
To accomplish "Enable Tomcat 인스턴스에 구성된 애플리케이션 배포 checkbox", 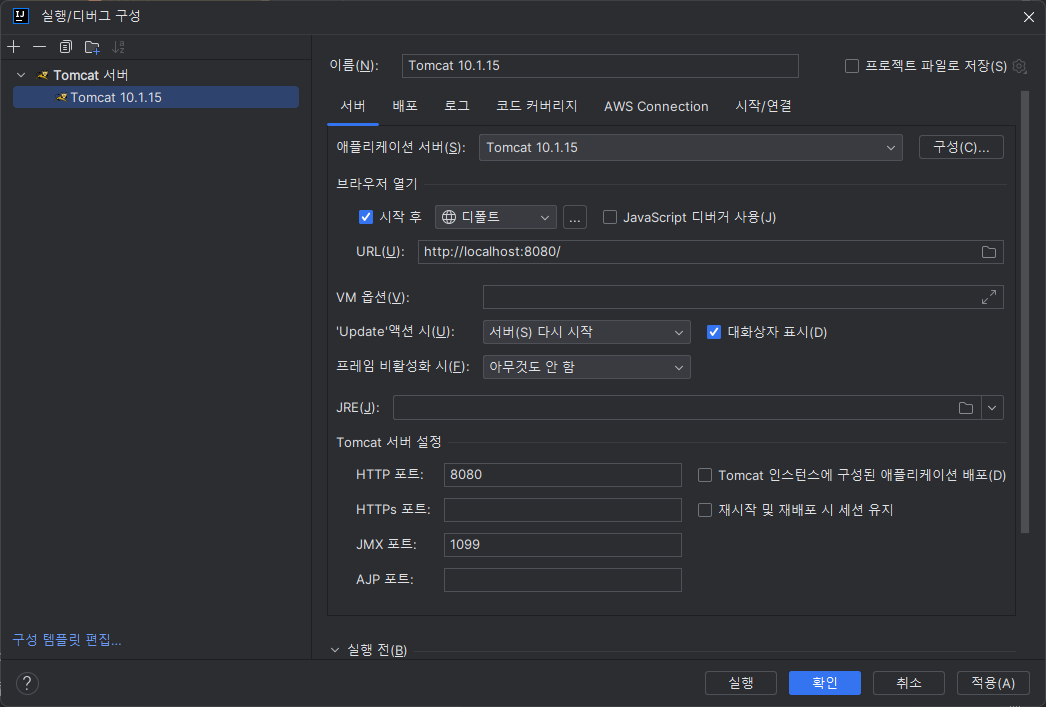I will pos(704,475).
